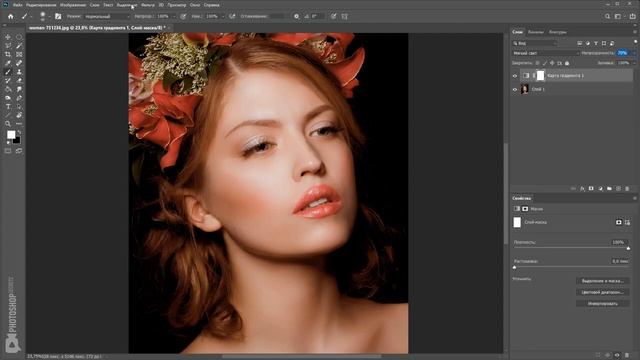Select the Horizontal Type tool
The image size is (640, 360).
coord(8,107)
